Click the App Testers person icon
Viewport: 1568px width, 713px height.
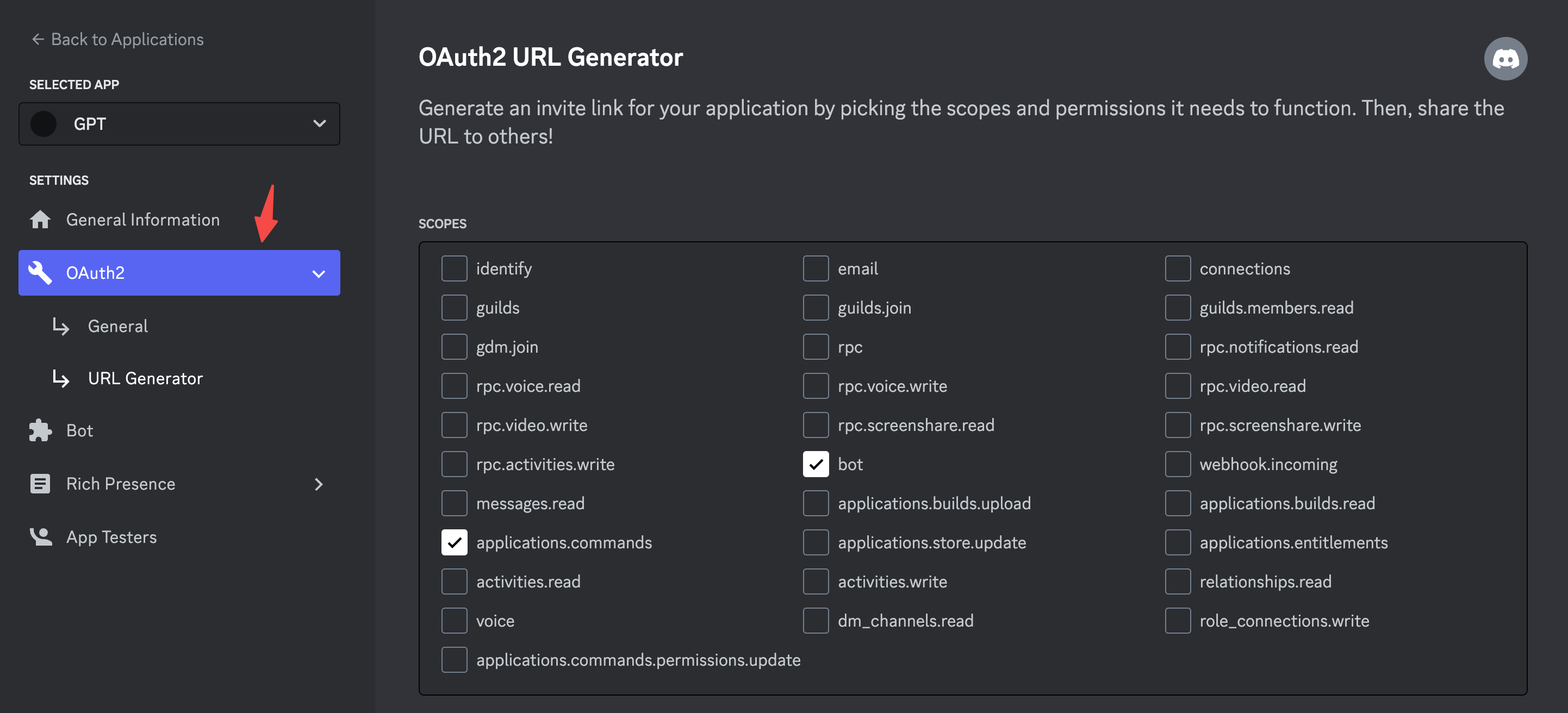(x=40, y=536)
